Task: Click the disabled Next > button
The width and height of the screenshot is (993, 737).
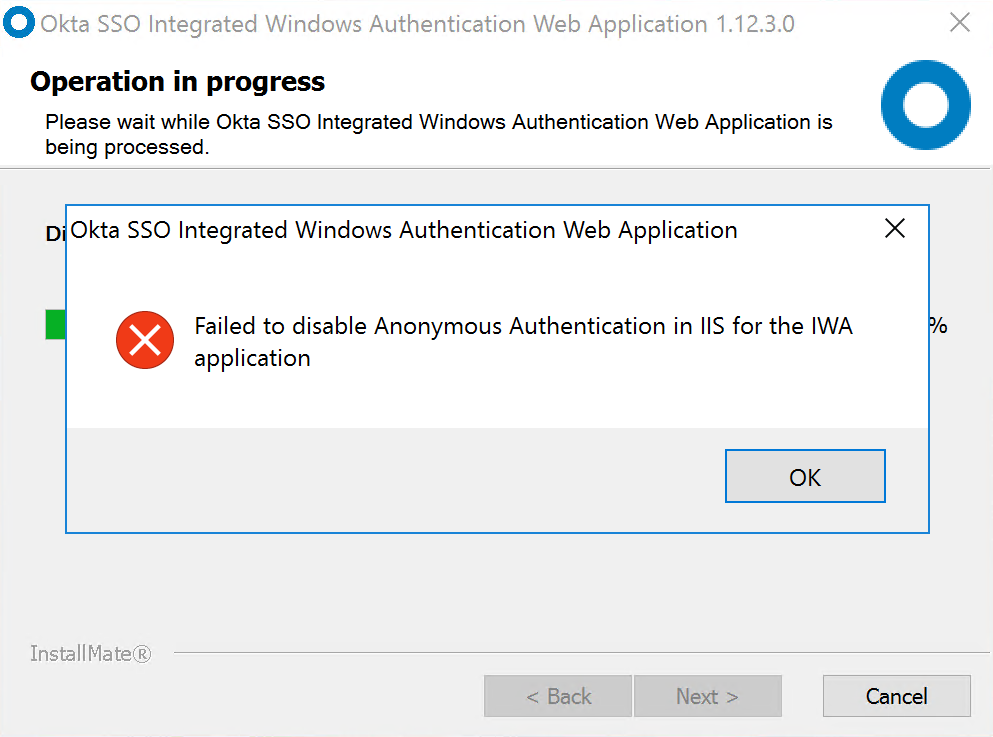Action: (707, 696)
